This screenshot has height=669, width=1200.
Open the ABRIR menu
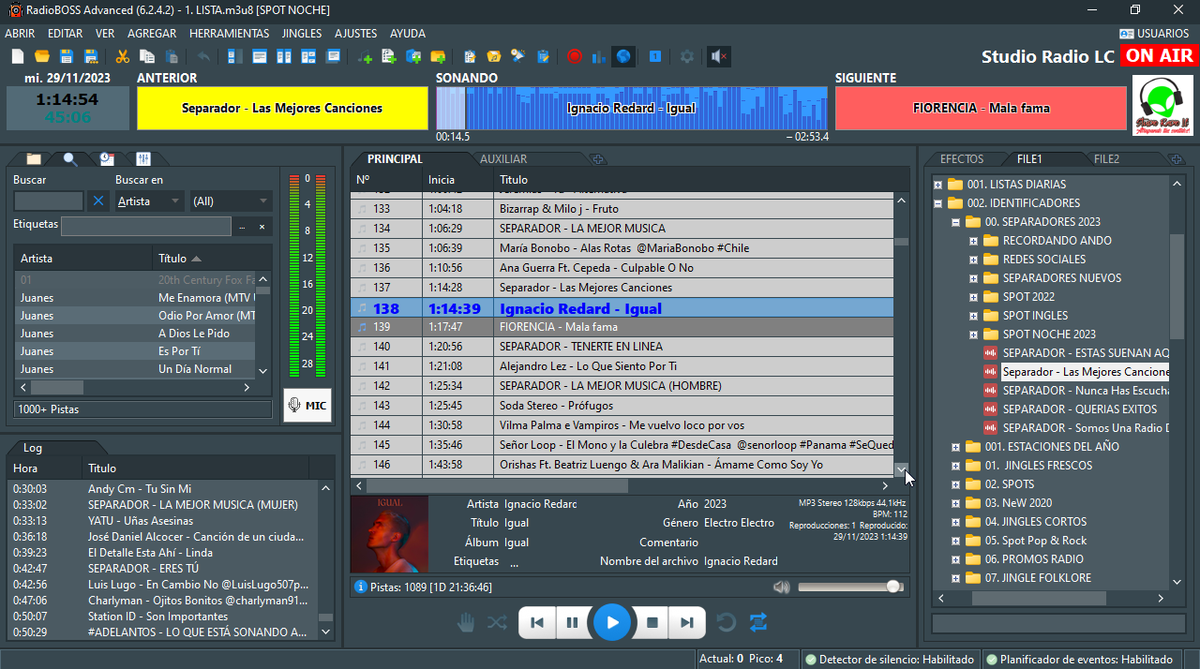[20, 33]
